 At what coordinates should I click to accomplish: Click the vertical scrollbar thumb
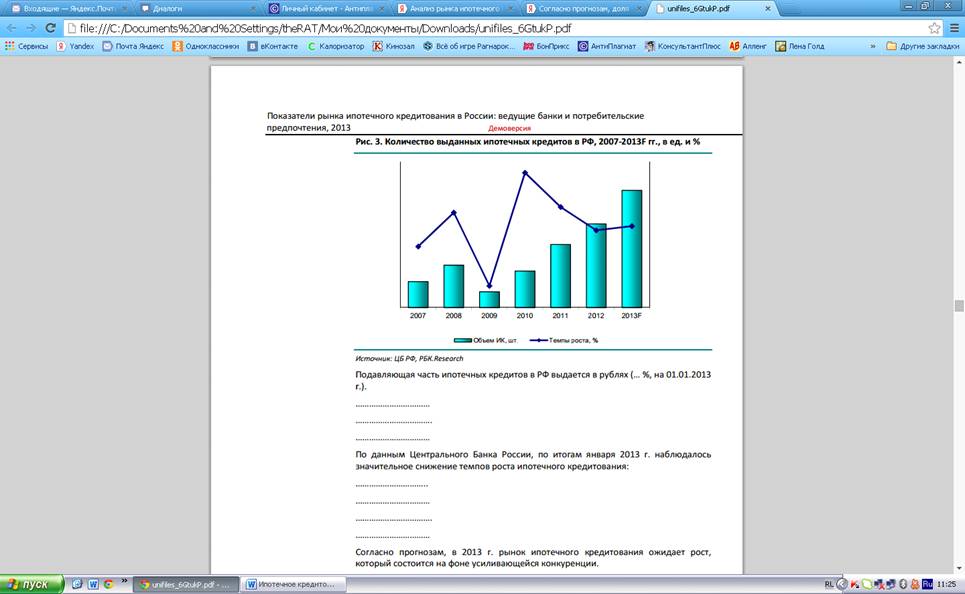(x=959, y=306)
